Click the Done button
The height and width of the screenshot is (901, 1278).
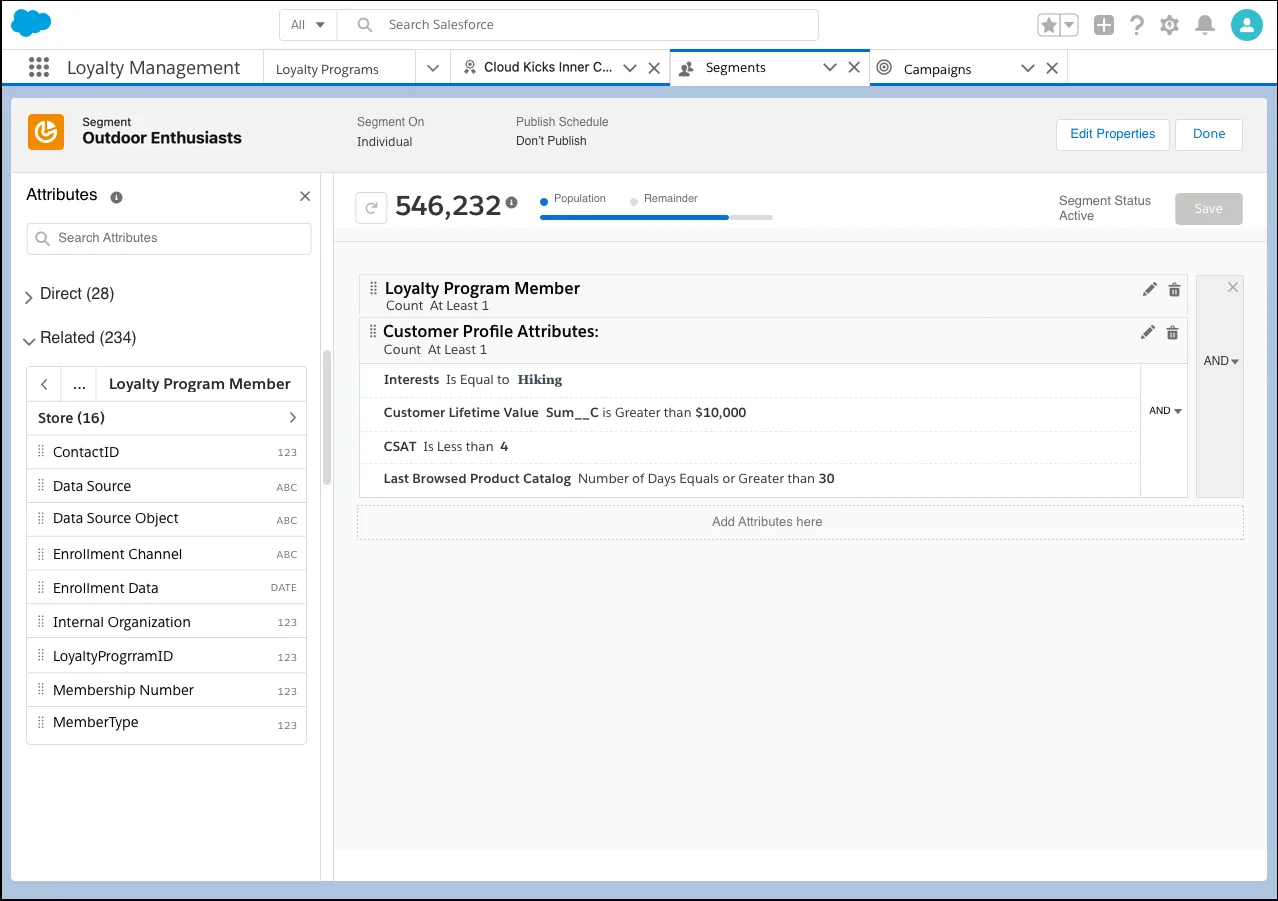click(1208, 134)
